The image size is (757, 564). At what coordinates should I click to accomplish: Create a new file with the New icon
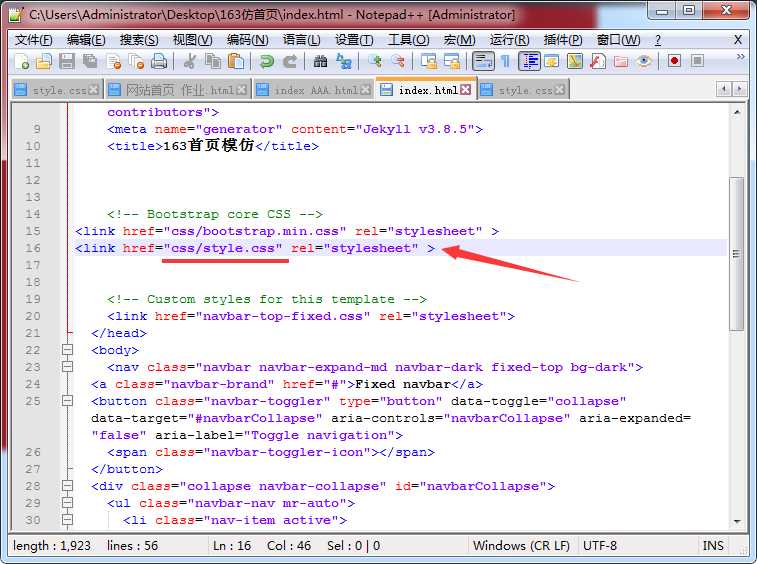click(x=22, y=61)
